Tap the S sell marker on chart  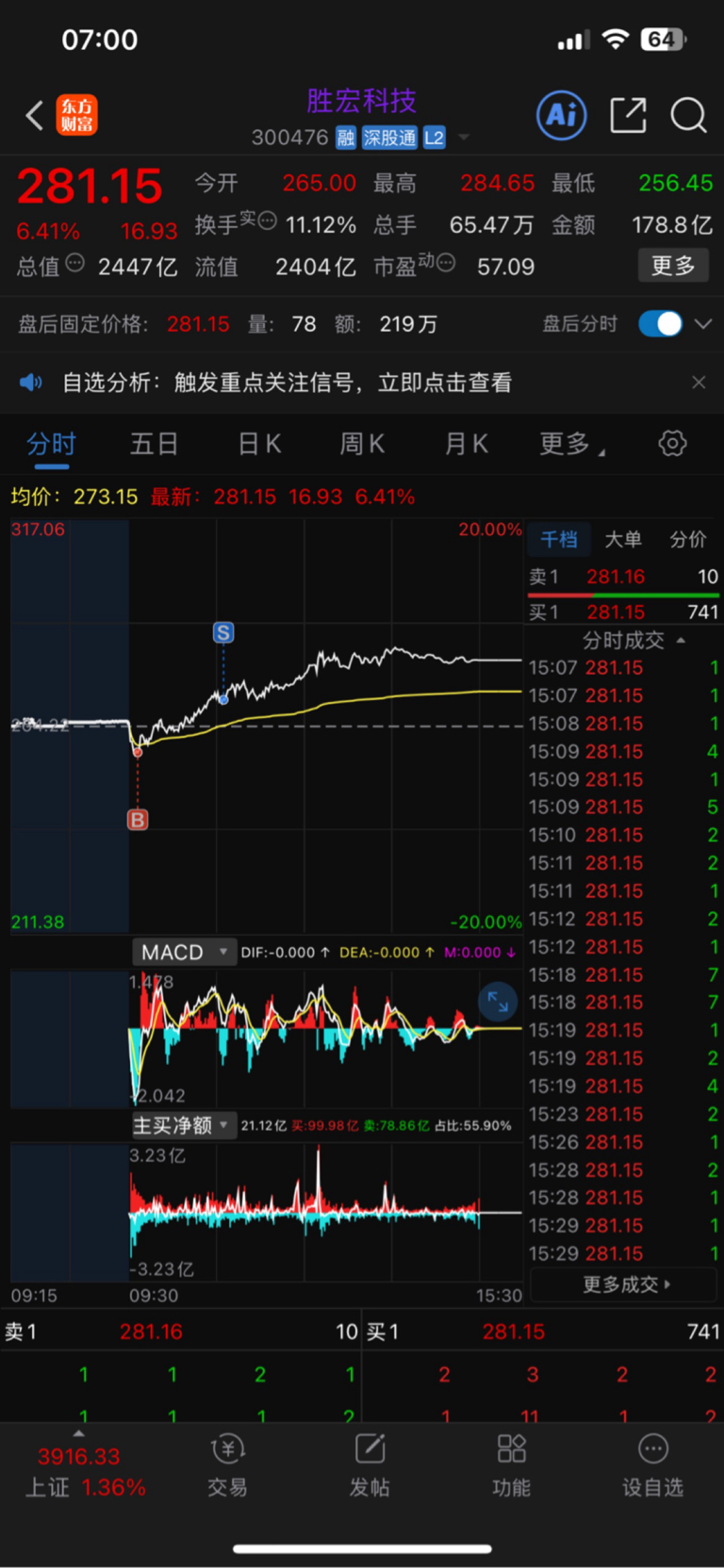[x=223, y=632]
